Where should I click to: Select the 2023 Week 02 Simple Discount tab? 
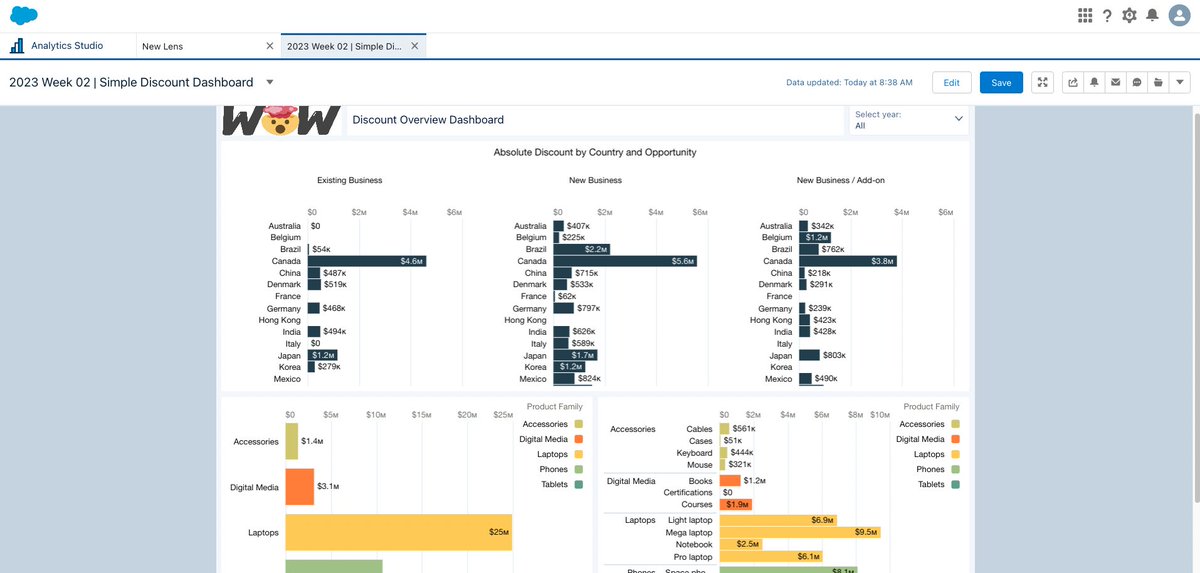pos(353,46)
